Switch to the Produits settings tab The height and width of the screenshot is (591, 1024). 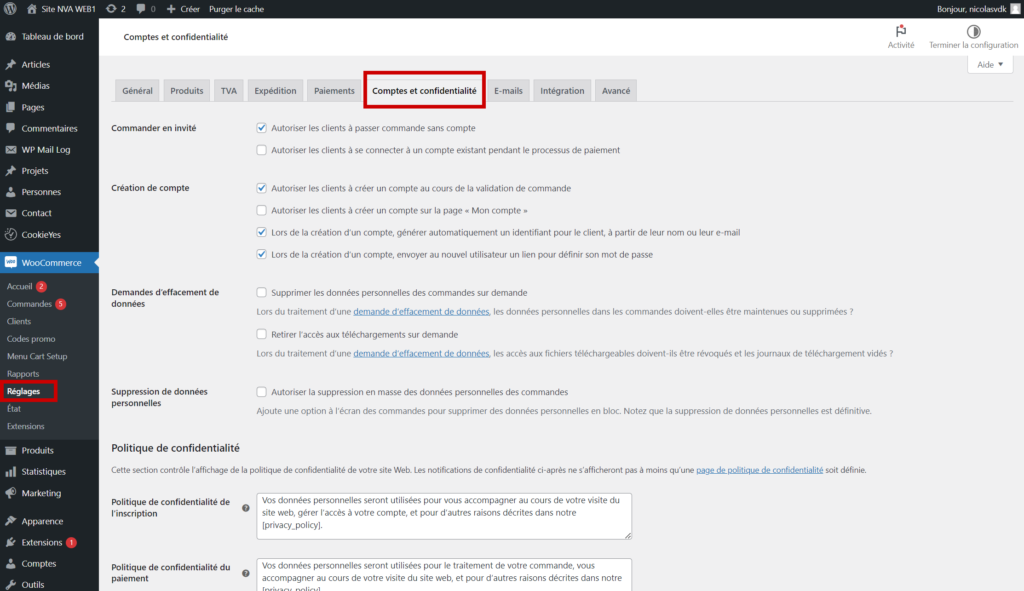point(187,91)
